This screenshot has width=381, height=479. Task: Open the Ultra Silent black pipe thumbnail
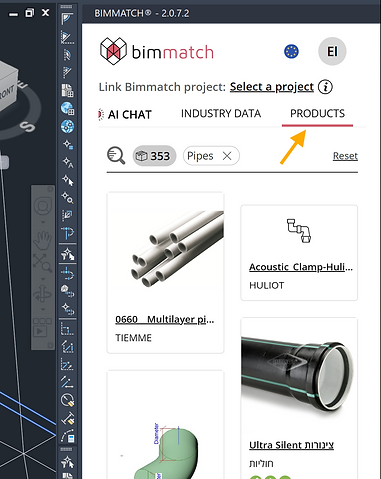coord(299,376)
